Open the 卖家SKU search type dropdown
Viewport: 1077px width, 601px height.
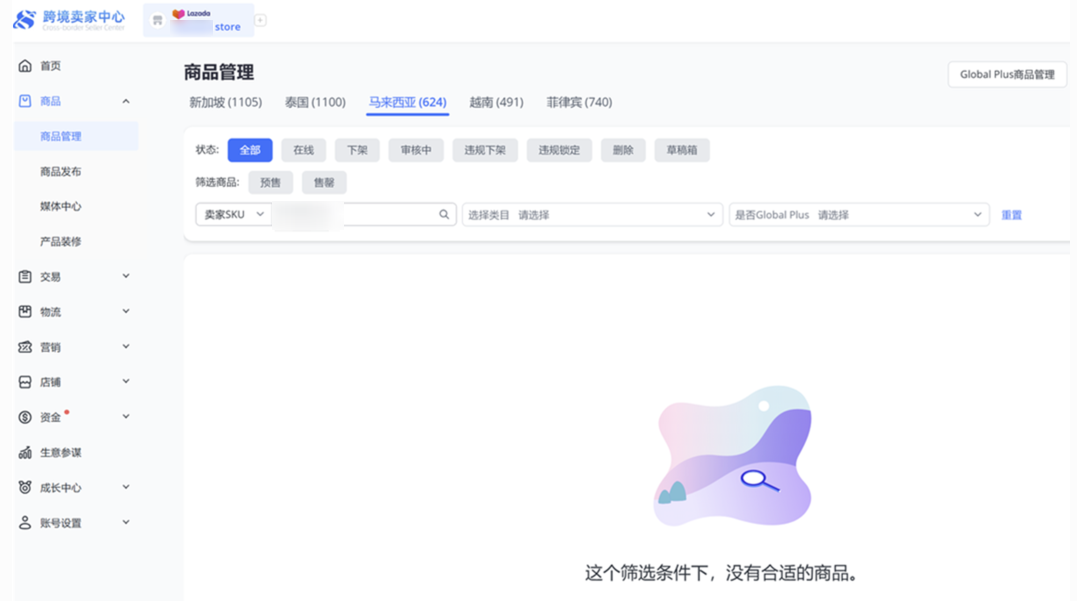[234, 214]
